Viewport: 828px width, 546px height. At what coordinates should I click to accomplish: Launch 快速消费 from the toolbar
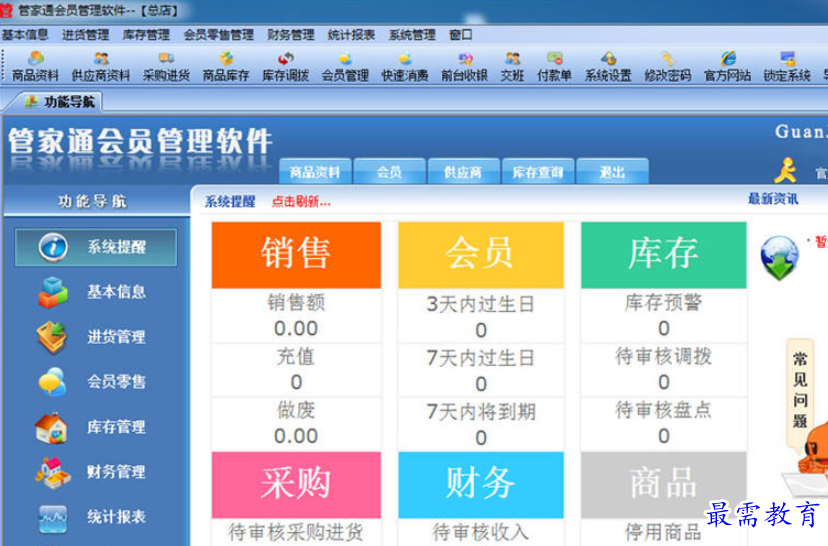pyautogui.click(x=405, y=66)
